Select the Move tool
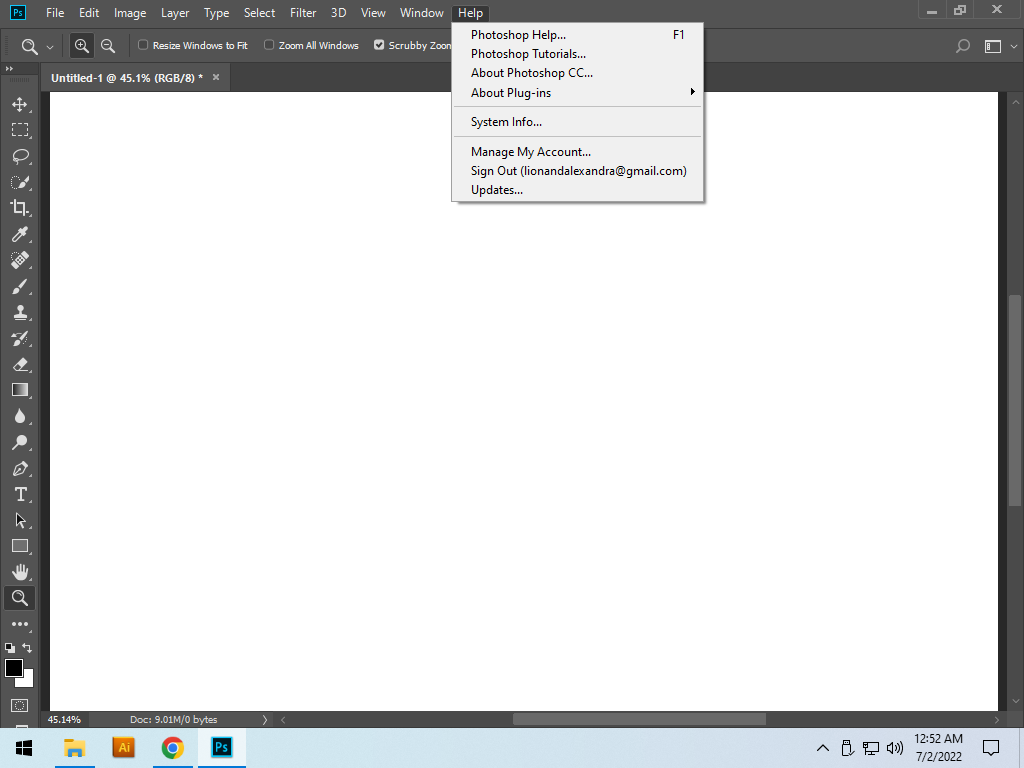The width and height of the screenshot is (1024, 768). (x=20, y=103)
